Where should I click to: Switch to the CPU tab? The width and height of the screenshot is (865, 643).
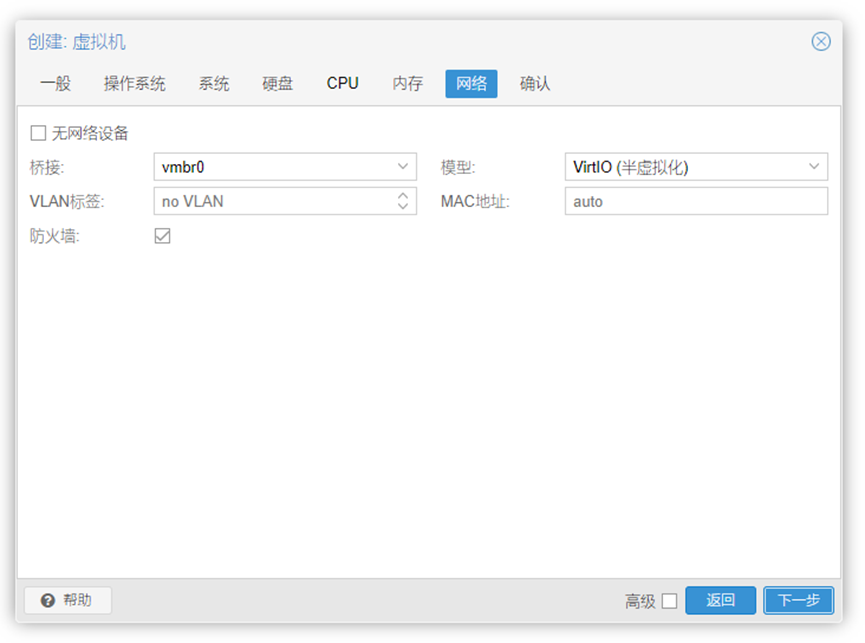[343, 84]
